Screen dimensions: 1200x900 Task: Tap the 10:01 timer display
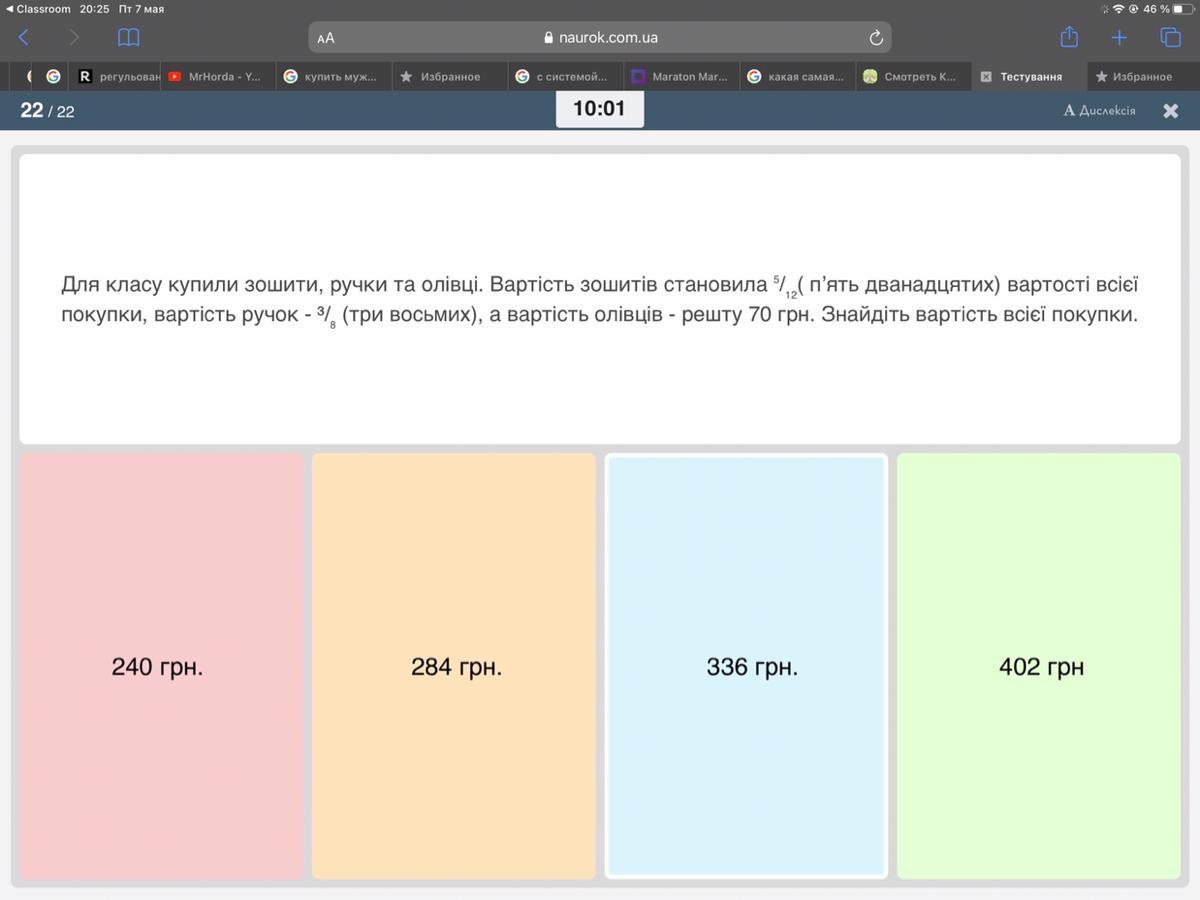pos(599,109)
